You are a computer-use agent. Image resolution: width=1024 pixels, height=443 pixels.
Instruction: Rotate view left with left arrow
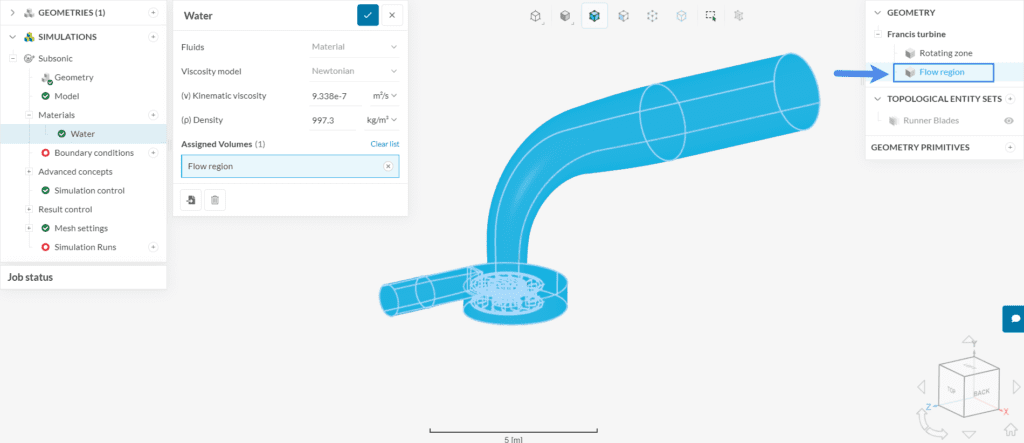coord(921,387)
